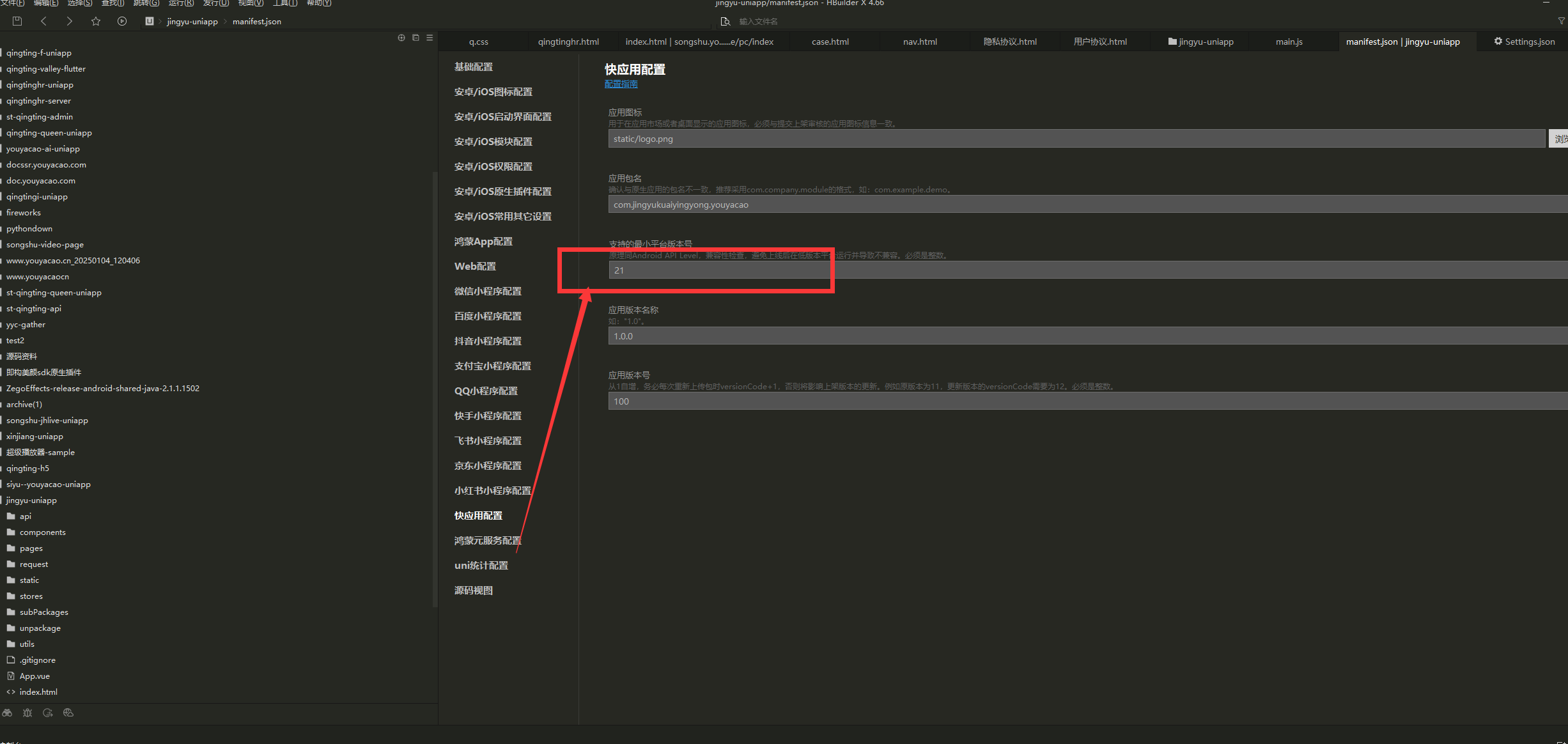Image resolution: width=1568 pixels, height=744 pixels.
Task: Navigate back with left arrow icon
Action: pyautogui.click(x=43, y=21)
